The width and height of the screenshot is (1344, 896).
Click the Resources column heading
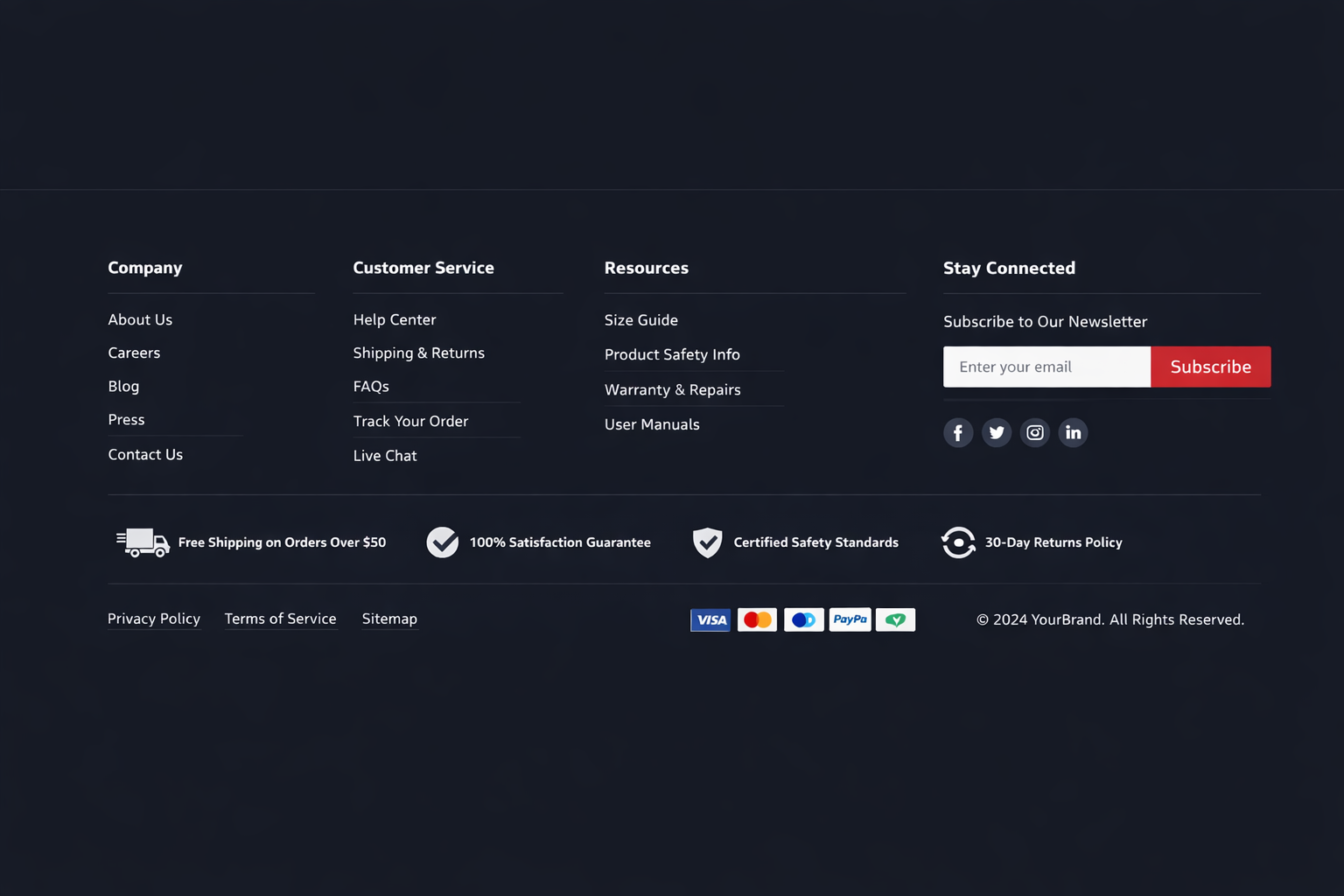click(x=647, y=268)
